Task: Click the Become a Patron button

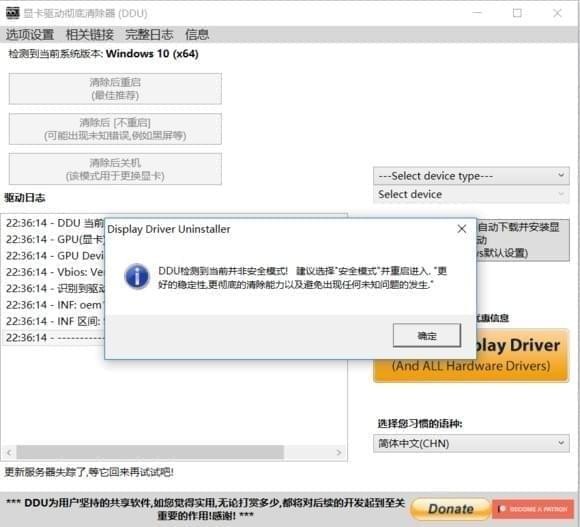Action: tap(533, 509)
